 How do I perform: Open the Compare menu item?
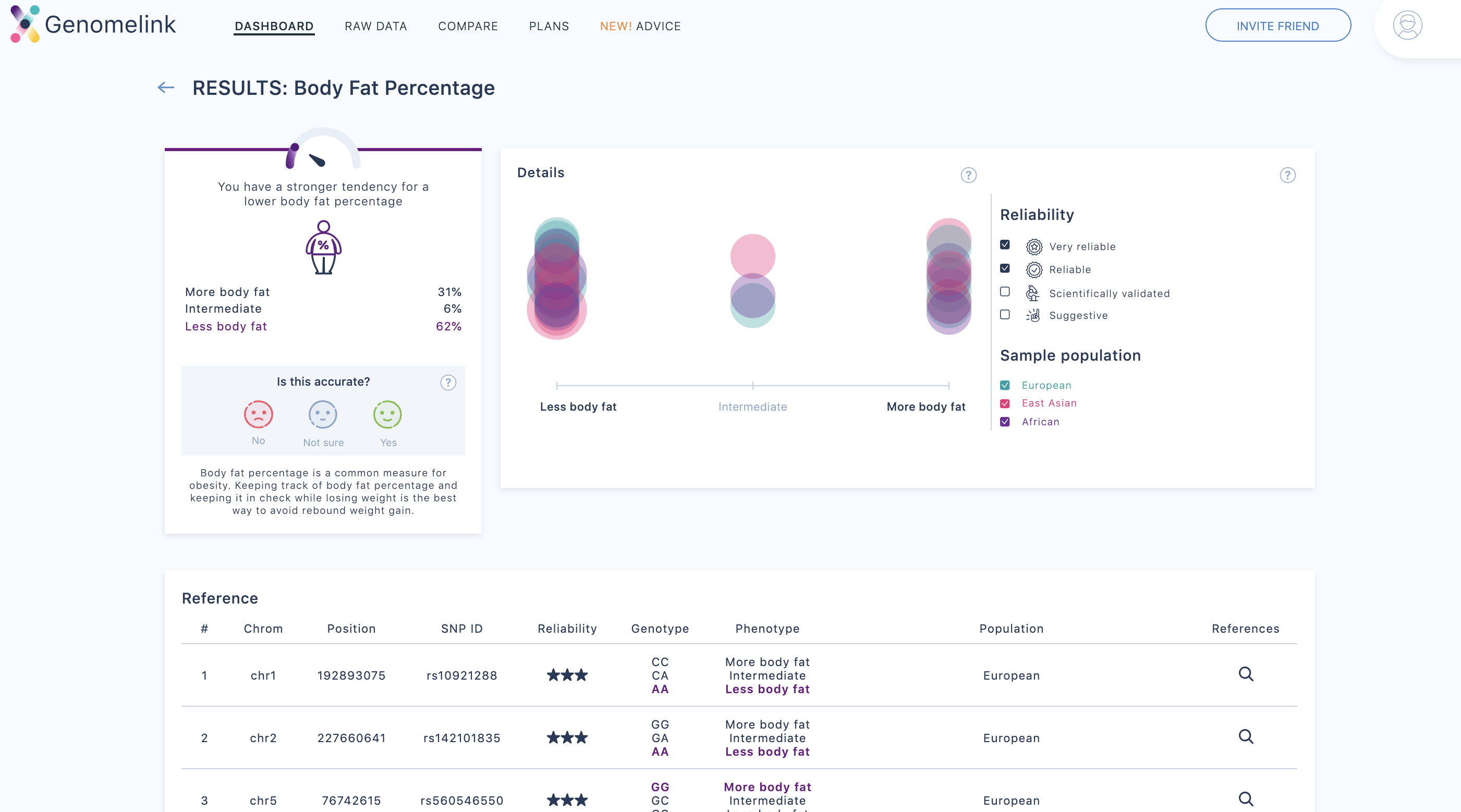[x=467, y=26]
